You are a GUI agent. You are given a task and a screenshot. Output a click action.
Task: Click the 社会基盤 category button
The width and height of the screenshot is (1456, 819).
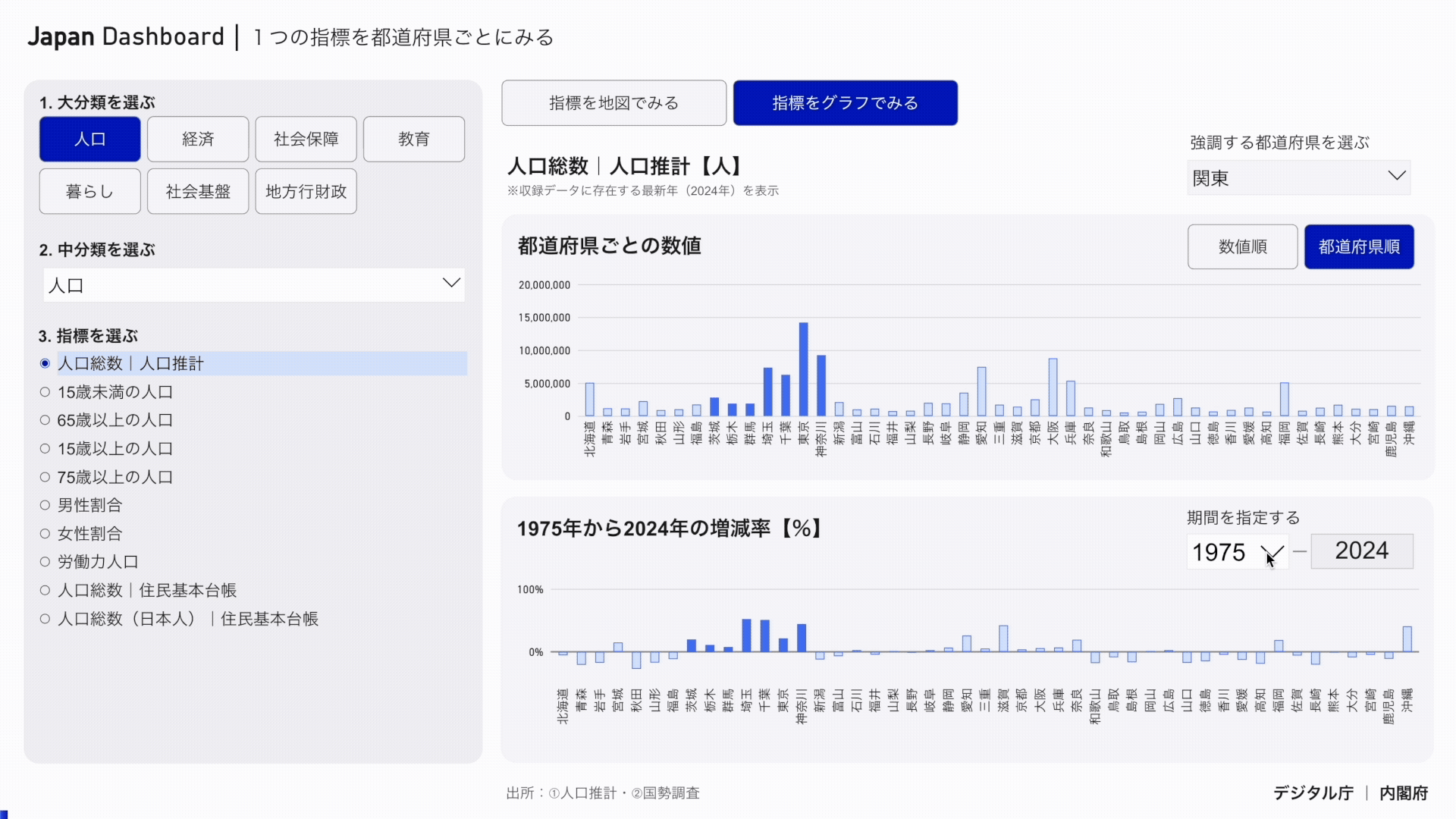pos(197,191)
